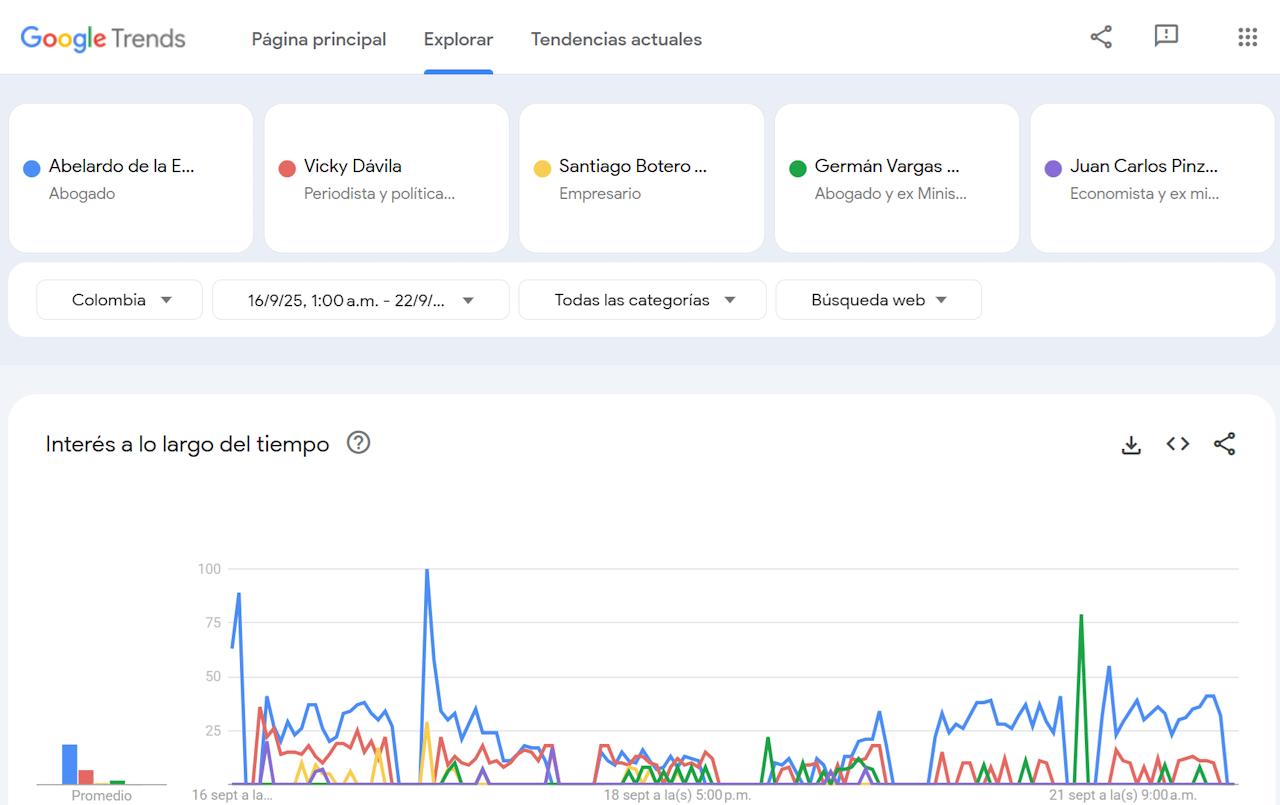Open the date range dropdown

point(360,300)
